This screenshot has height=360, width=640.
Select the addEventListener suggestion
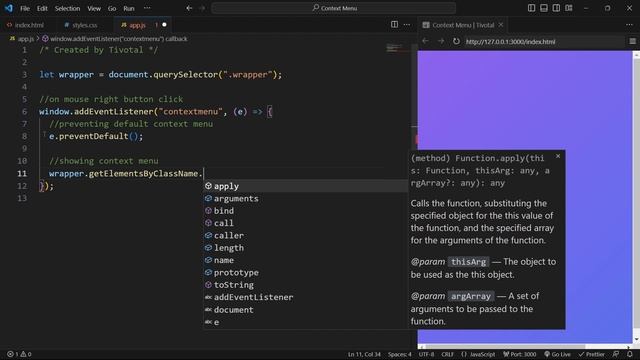[305, 297]
